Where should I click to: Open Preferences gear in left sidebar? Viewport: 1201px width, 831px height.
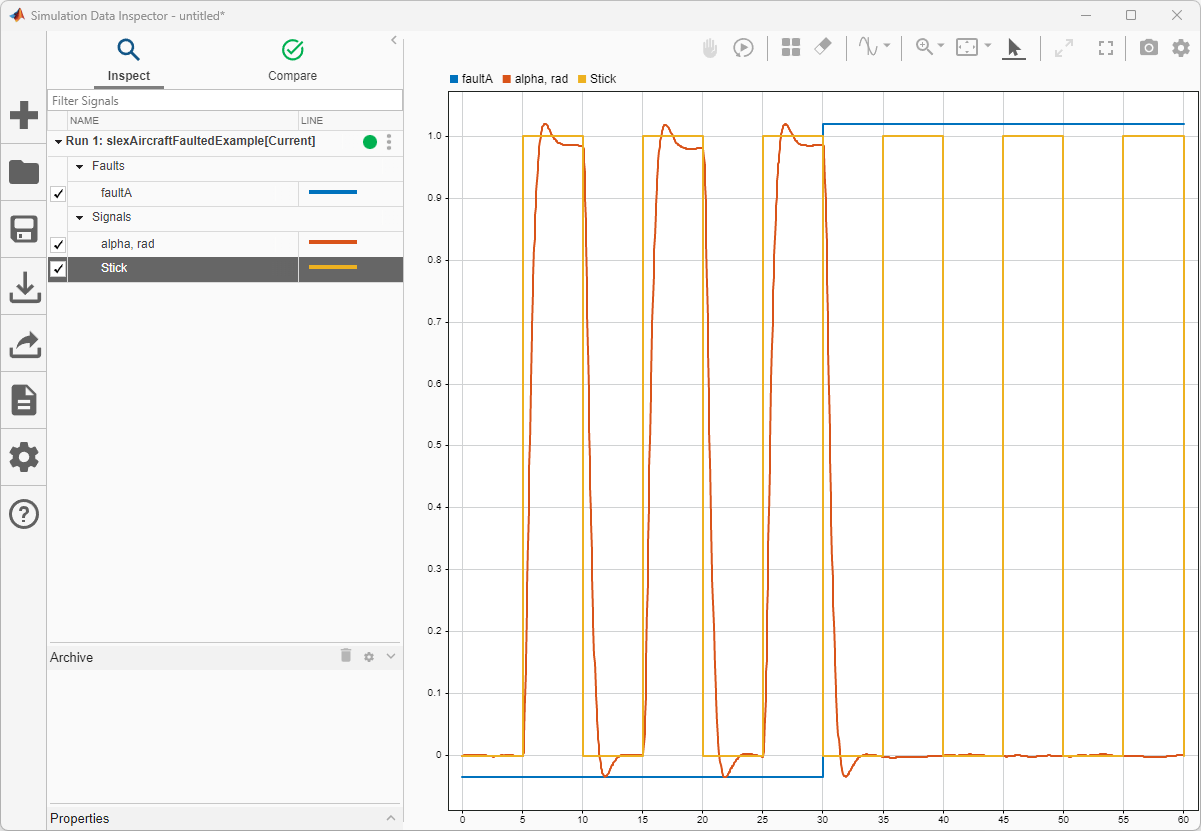click(x=24, y=458)
